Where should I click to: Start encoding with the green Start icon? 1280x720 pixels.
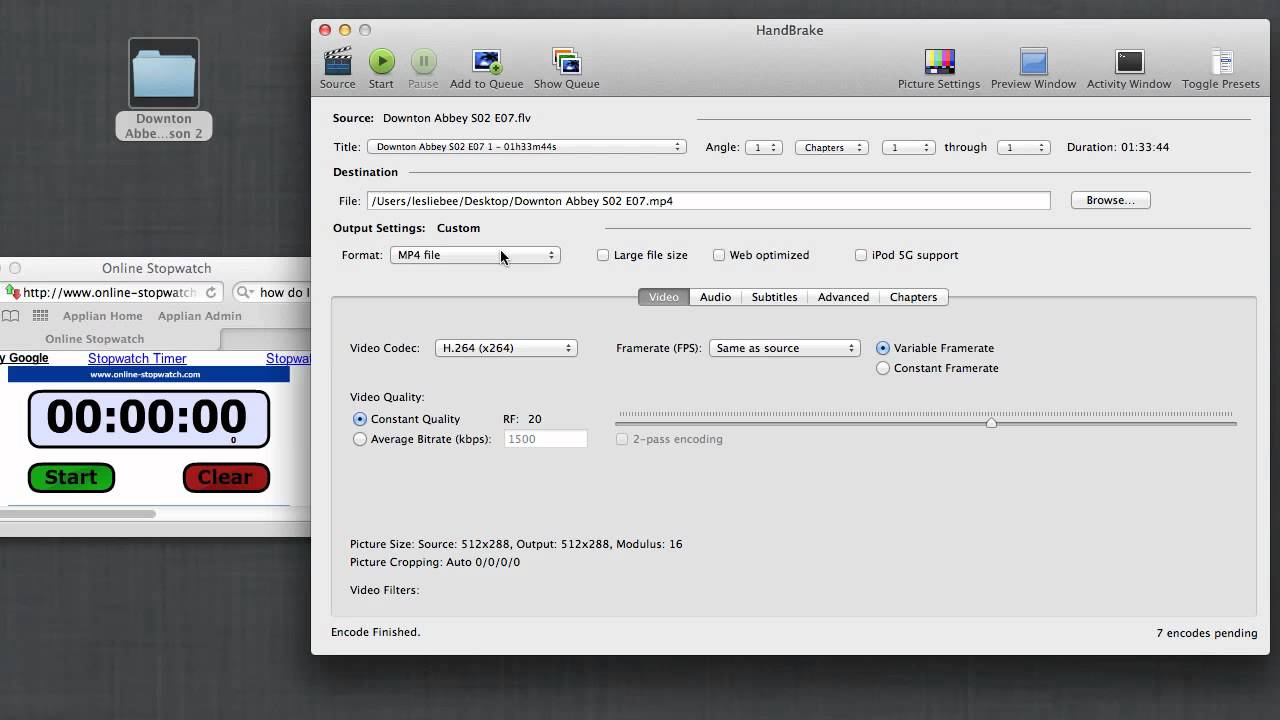coord(381,61)
